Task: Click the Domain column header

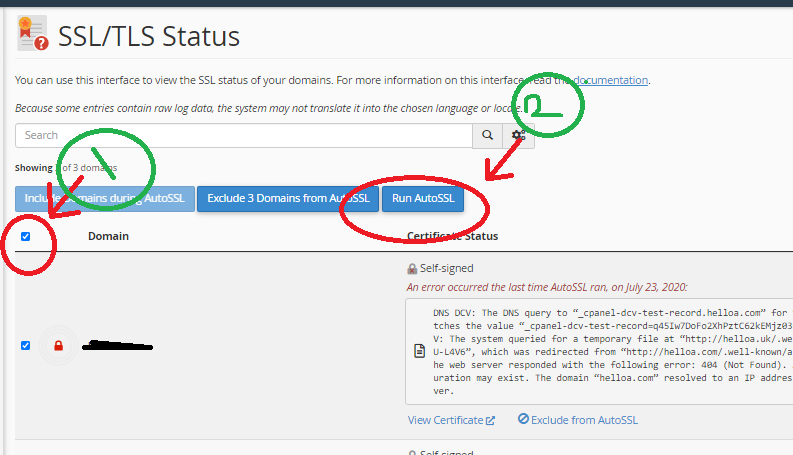Action: [x=108, y=237]
